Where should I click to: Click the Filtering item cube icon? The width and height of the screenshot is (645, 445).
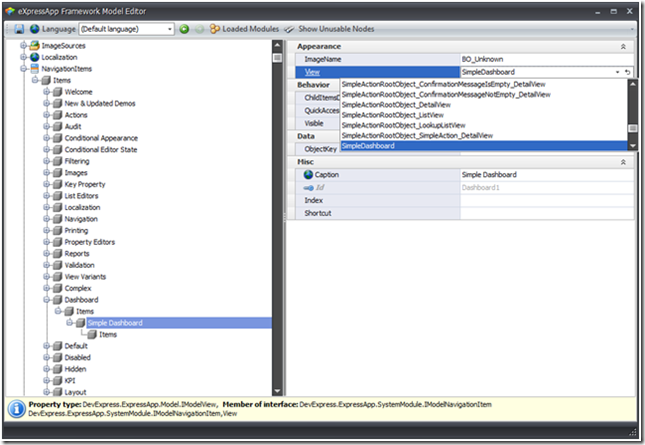[x=58, y=161]
